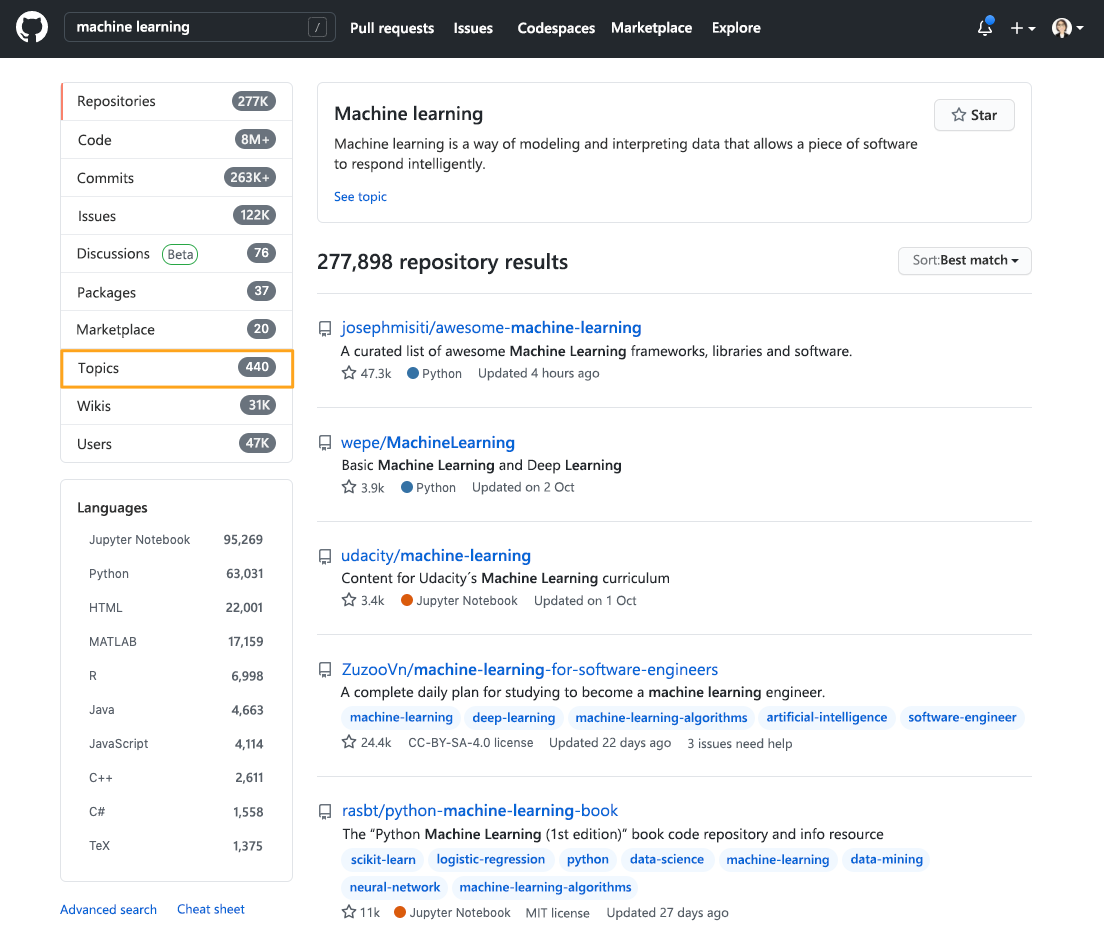Click the deep-learning topic tag
This screenshot has width=1104, height=944.
(x=513, y=717)
